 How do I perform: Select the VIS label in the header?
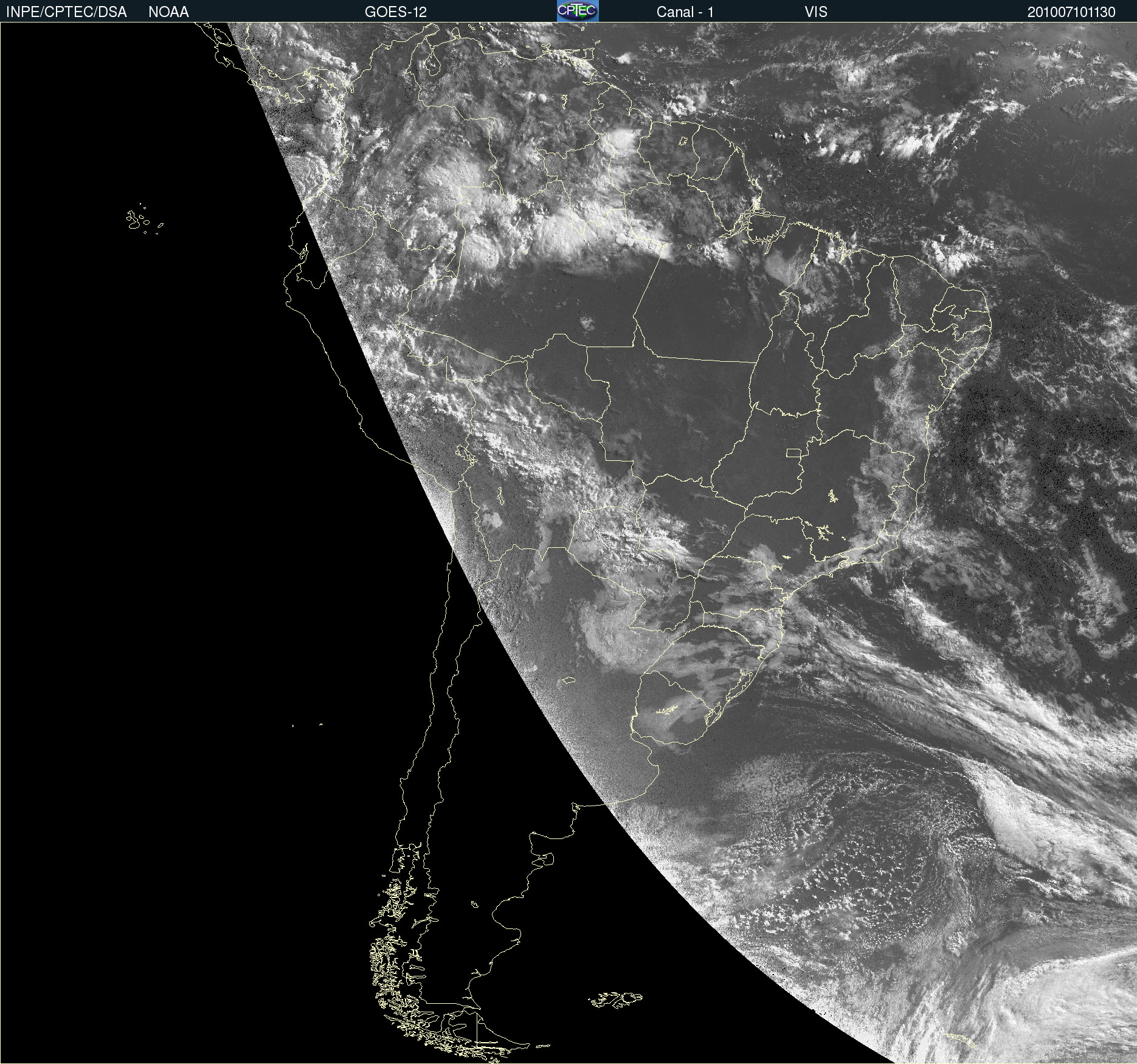(x=816, y=12)
